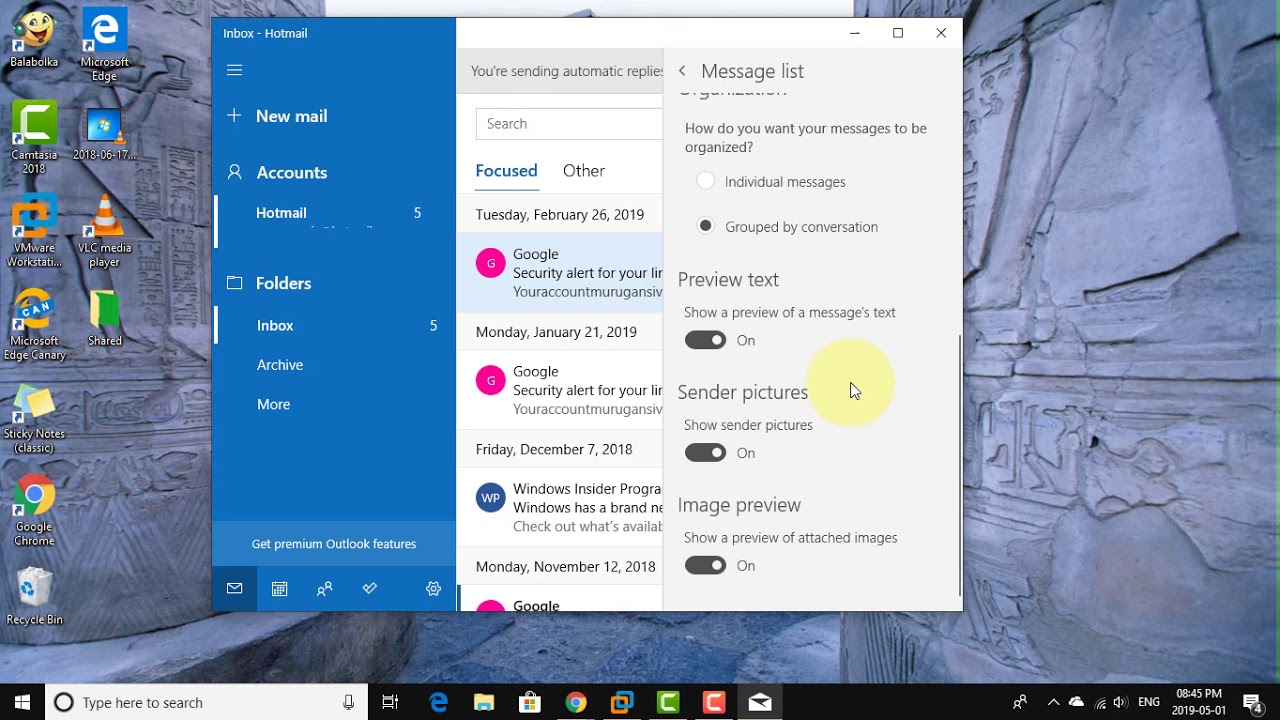Viewport: 1280px width, 720px height.
Task: Click the OneDrive cloud tray icon
Action: [x=1076, y=702]
